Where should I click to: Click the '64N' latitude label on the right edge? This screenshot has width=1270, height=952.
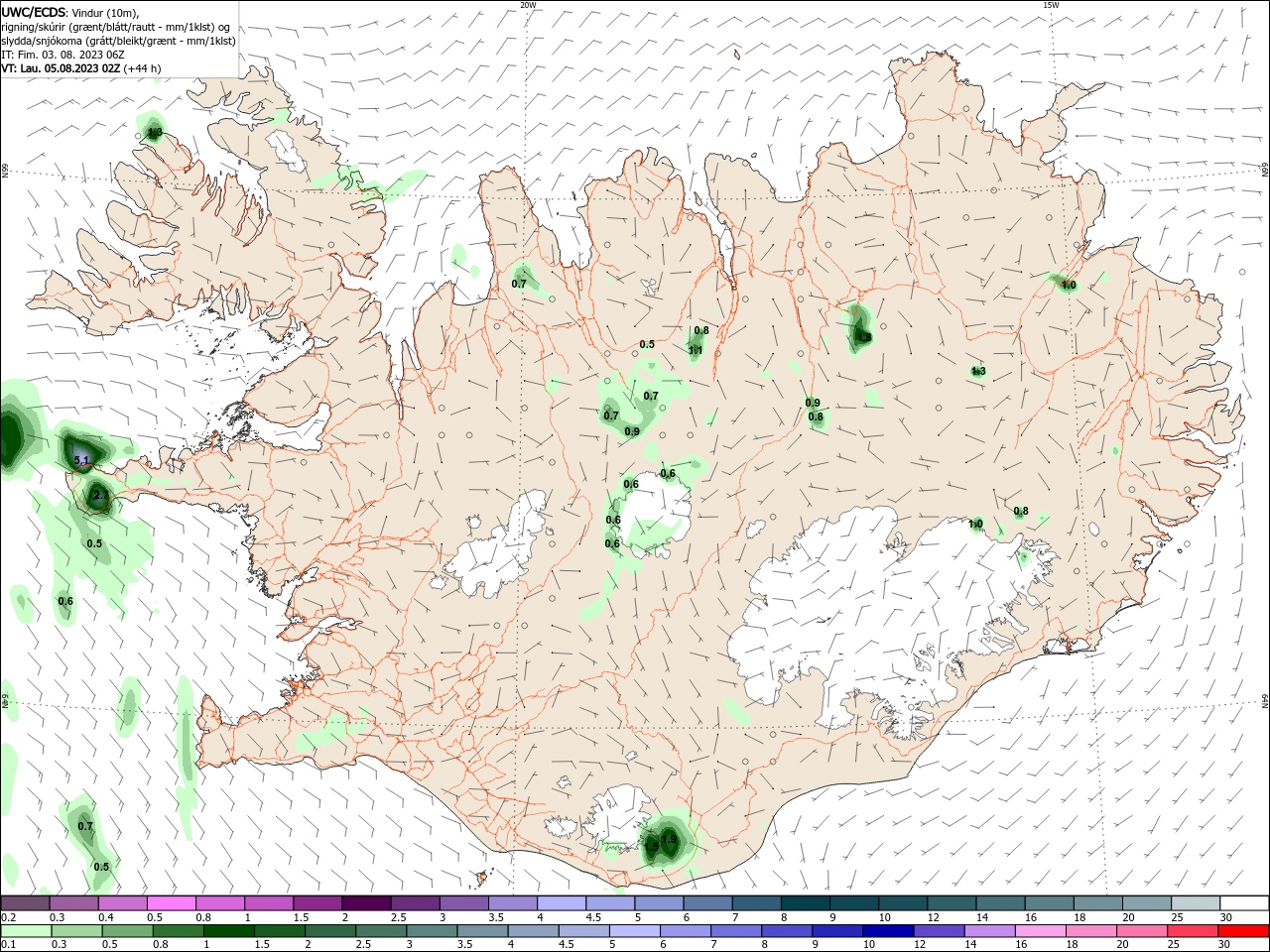1265,701
